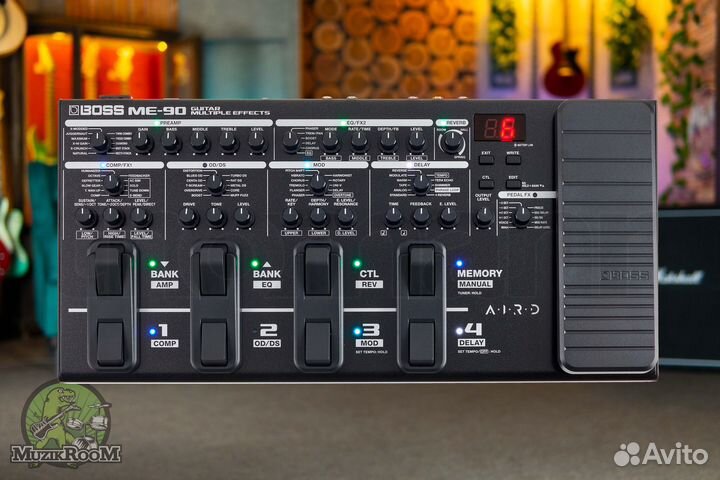The height and width of the screenshot is (480, 720).
Task: Step on the CTL / REV footswitch
Action: [318, 270]
